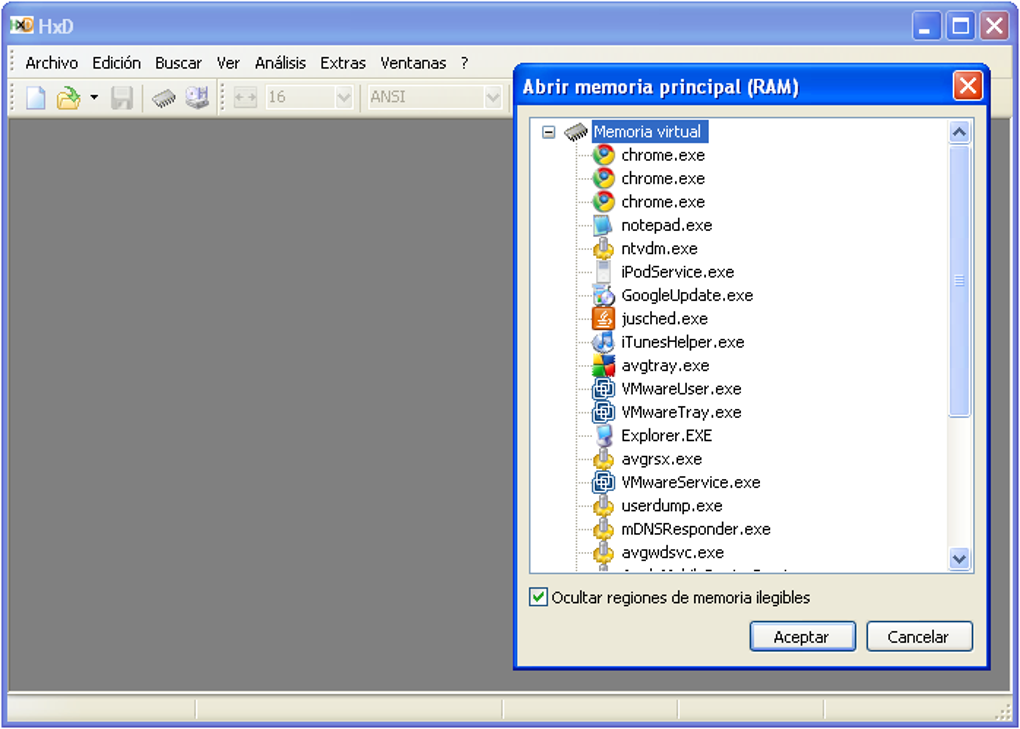
Task: Click the process list scroll up arrow
Action: pyautogui.click(x=959, y=133)
